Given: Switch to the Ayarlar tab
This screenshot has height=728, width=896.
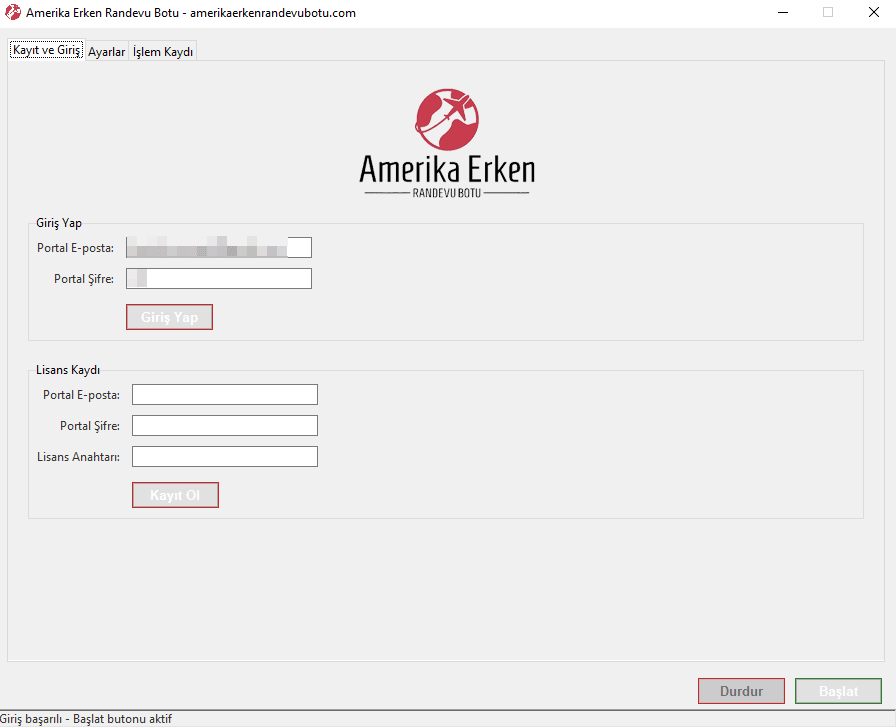Looking at the screenshot, I should tap(106, 52).
